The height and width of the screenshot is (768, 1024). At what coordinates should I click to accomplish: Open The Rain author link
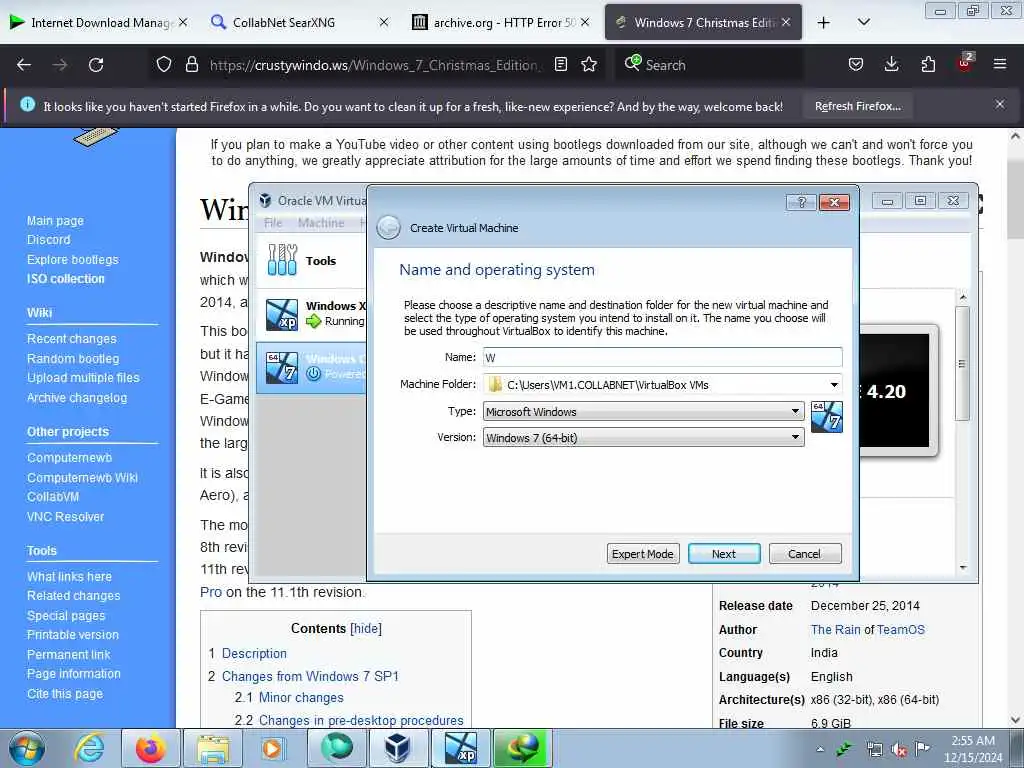[x=835, y=630]
